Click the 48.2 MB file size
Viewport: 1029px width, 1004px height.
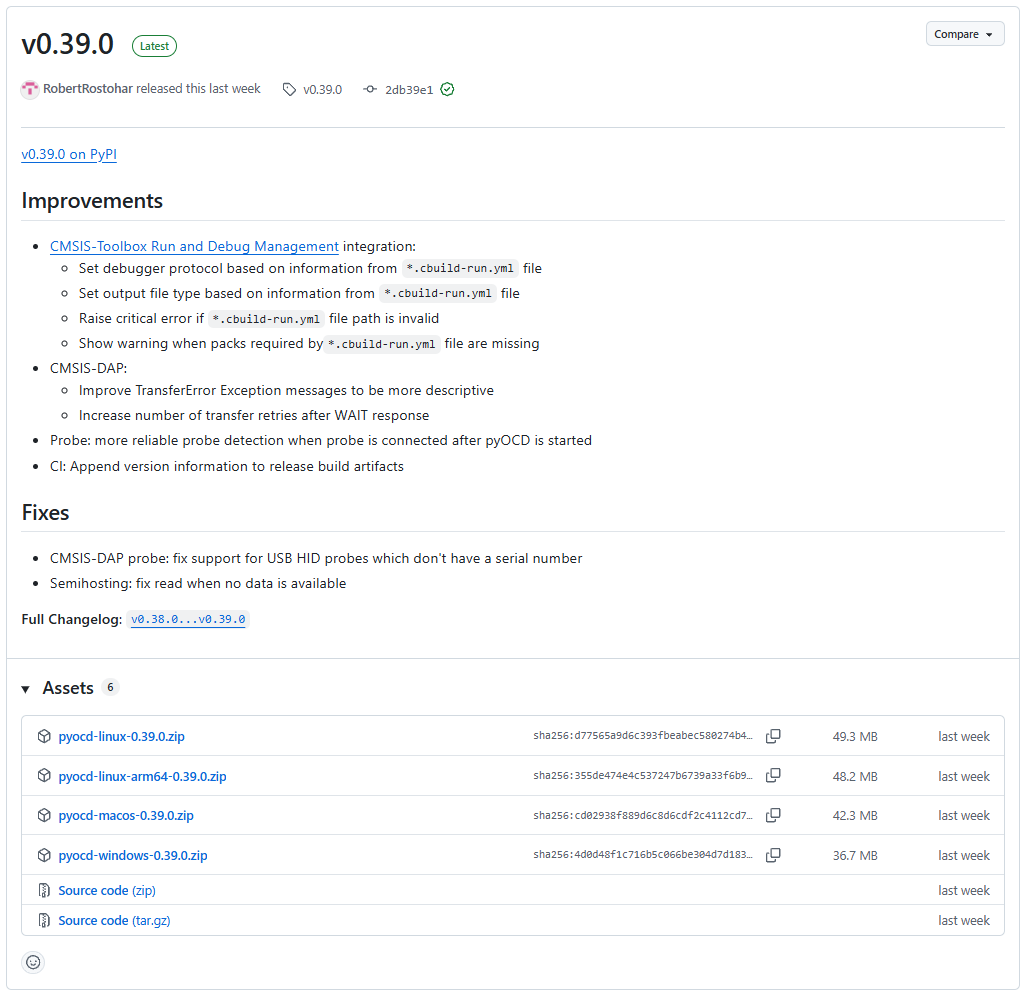click(x=855, y=776)
